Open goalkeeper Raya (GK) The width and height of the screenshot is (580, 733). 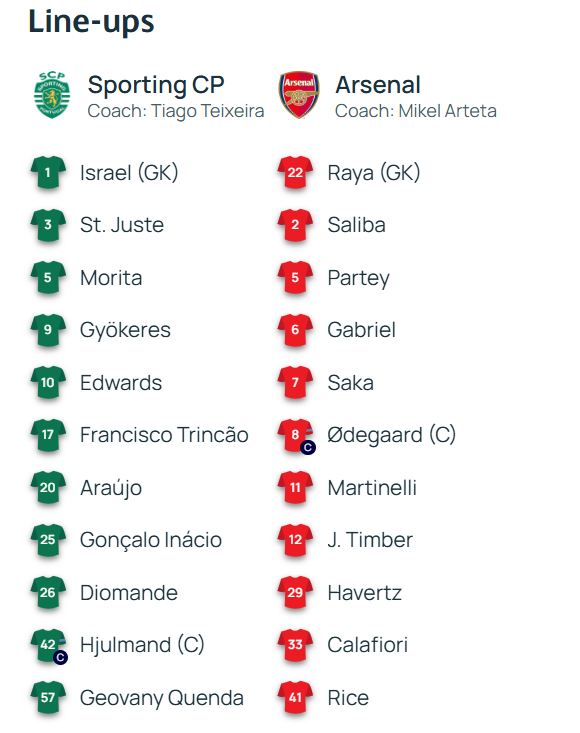coord(374,173)
